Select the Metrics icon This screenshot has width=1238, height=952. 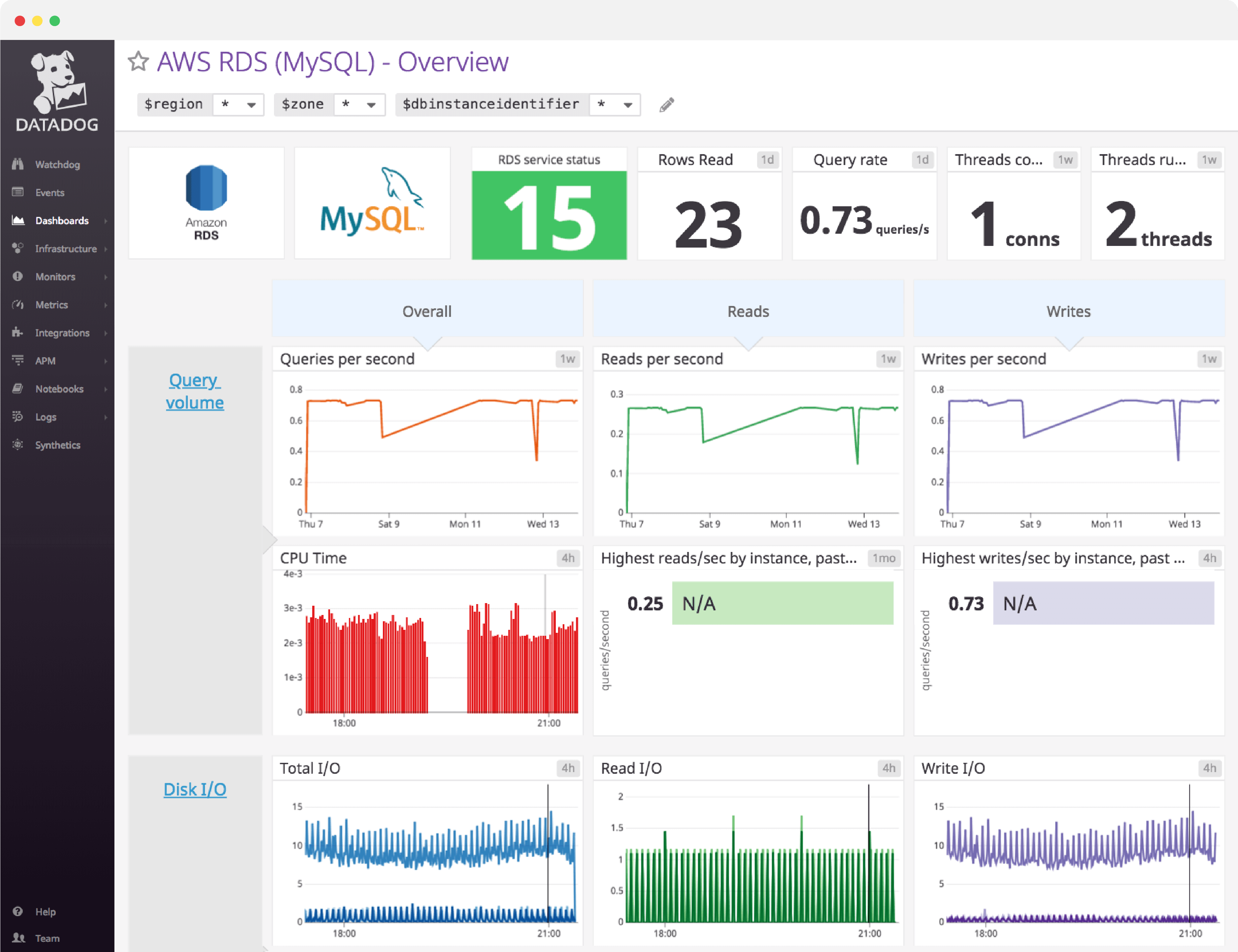(x=51, y=304)
